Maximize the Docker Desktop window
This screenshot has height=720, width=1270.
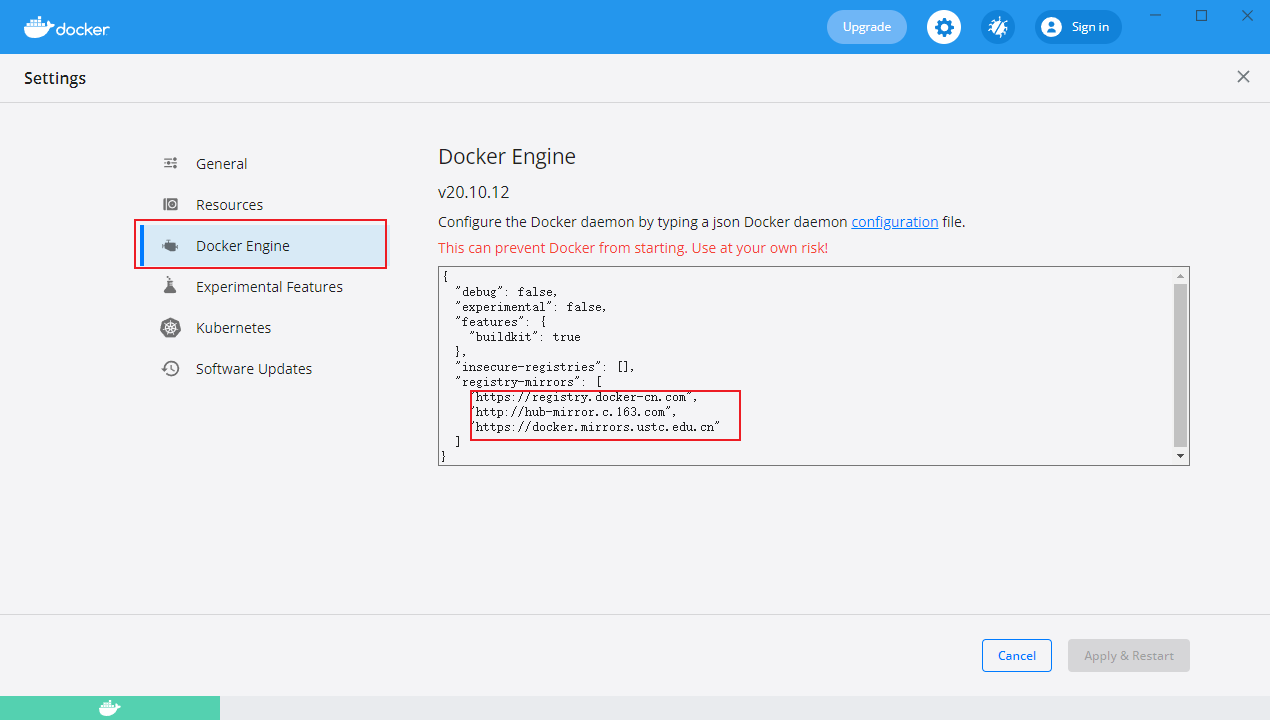click(x=1202, y=15)
